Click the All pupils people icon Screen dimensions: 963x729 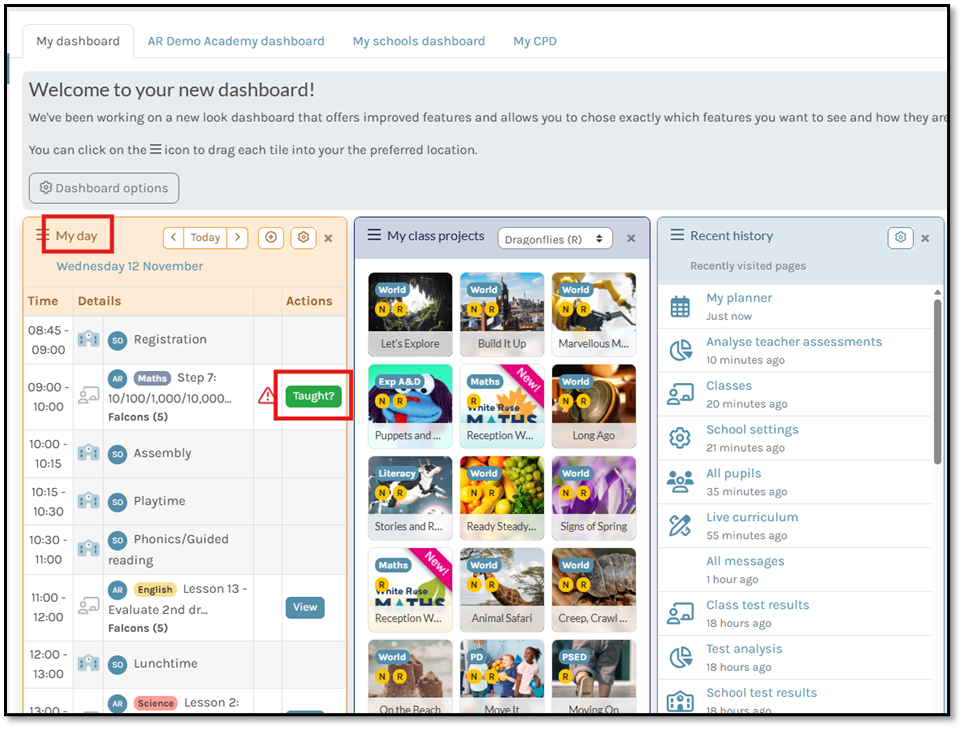[680, 482]
